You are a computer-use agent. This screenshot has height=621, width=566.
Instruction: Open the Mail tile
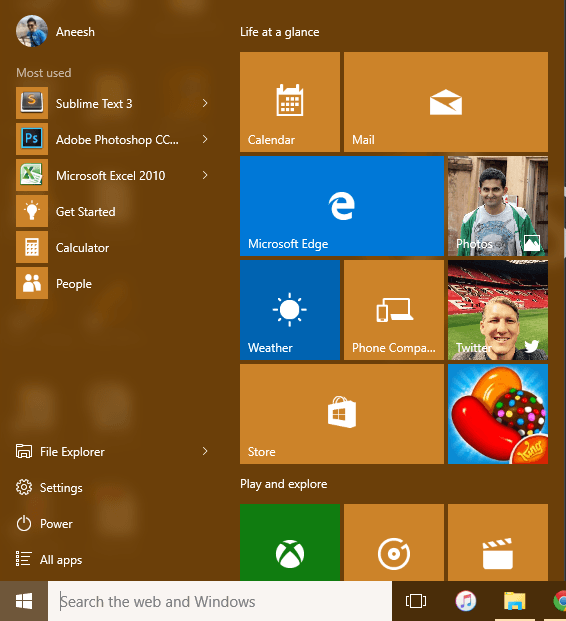[446, 102]
